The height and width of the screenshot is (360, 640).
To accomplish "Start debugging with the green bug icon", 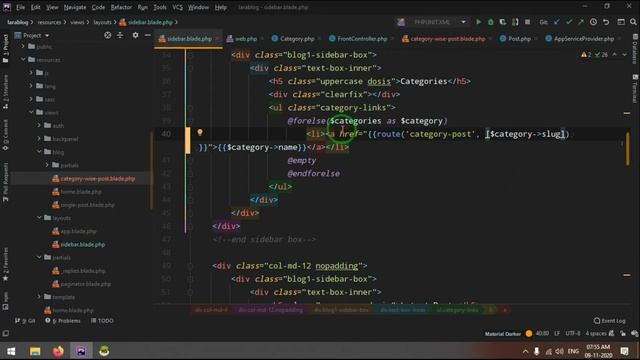I will (491, 22).
